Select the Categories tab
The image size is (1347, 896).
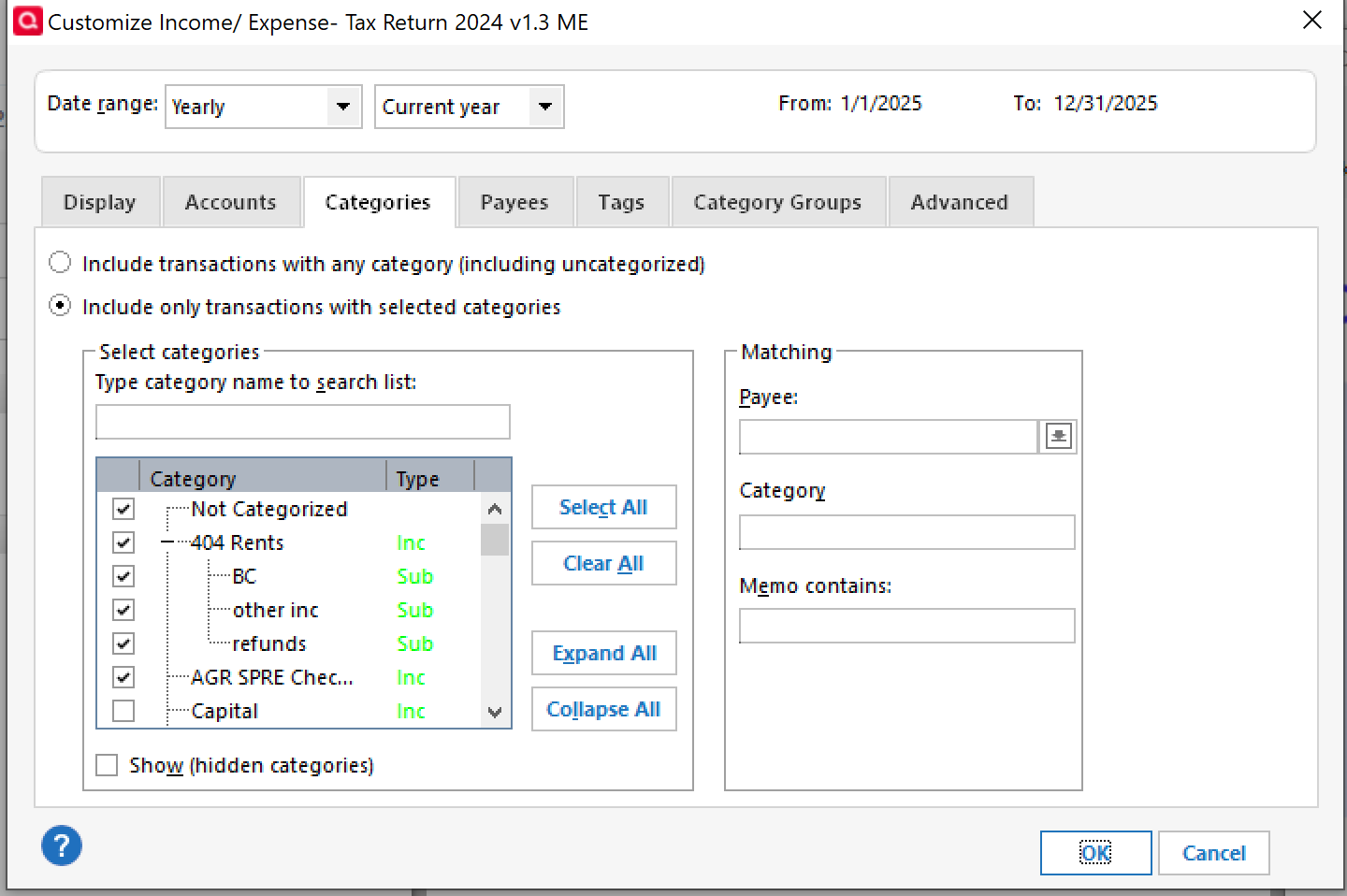378,202
